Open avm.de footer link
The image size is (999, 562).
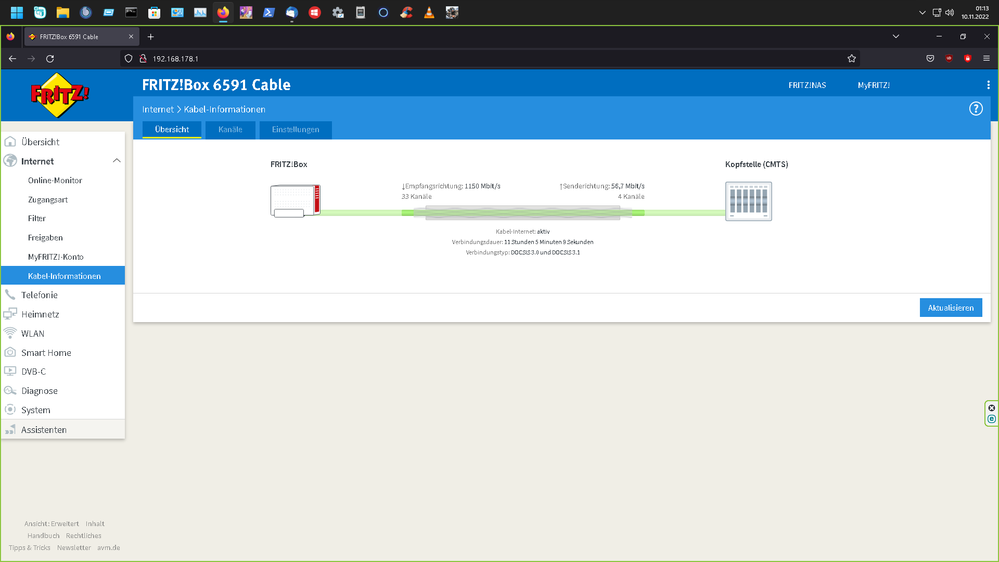[x=108, y=548]
